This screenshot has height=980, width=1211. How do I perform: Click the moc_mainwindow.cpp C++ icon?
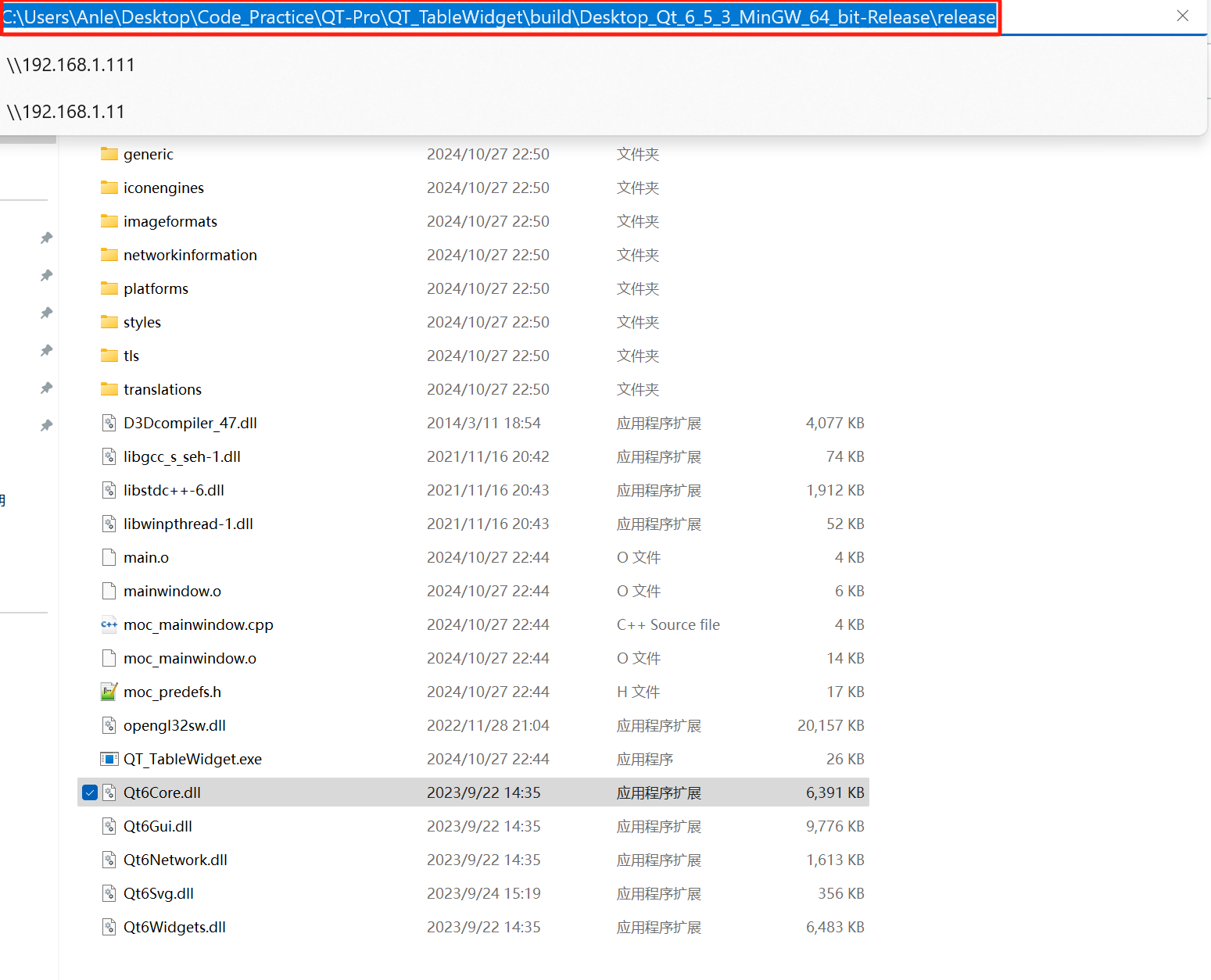[x=109, y=624]
